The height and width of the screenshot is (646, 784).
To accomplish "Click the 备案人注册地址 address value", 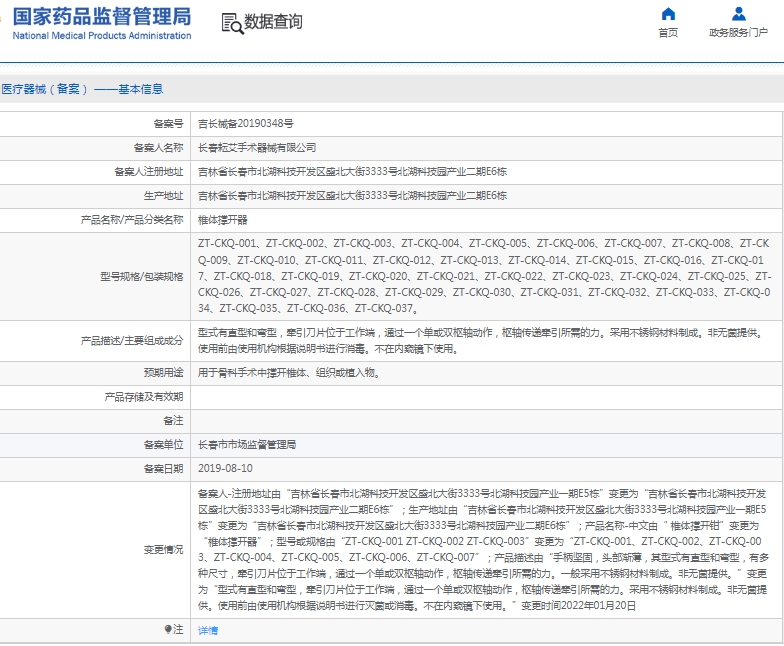I will pyautogui.click(x=352, y=172).
